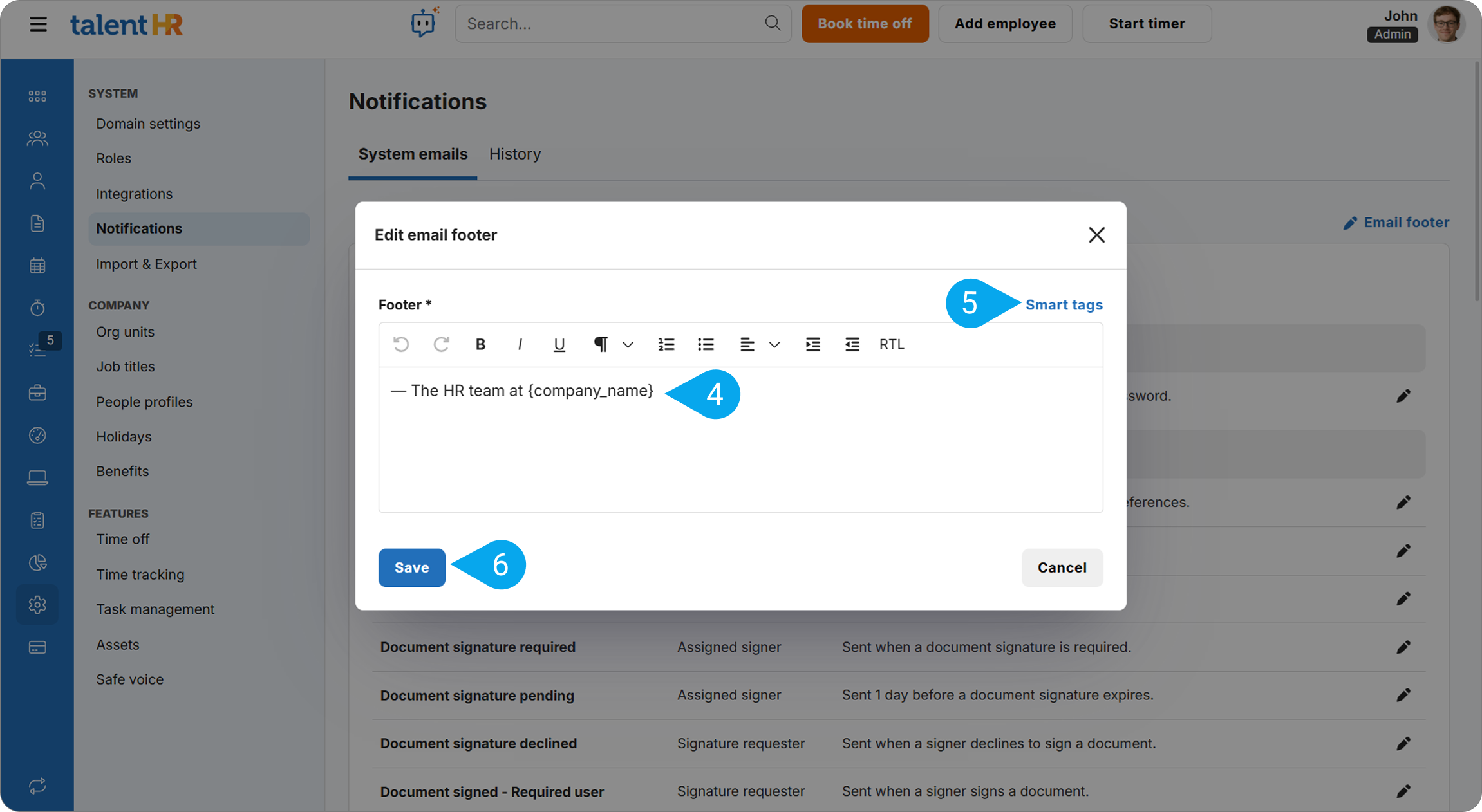This screenshot has height=812, width=1482.
Task: Cancel editing the email footer
Action: pos(1062,567)
